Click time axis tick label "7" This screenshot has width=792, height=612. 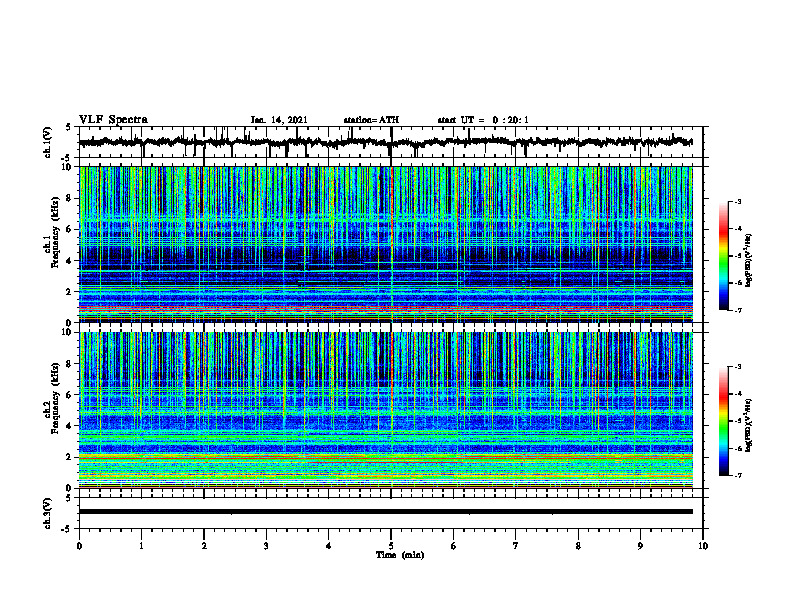click(x=516, y=546)
